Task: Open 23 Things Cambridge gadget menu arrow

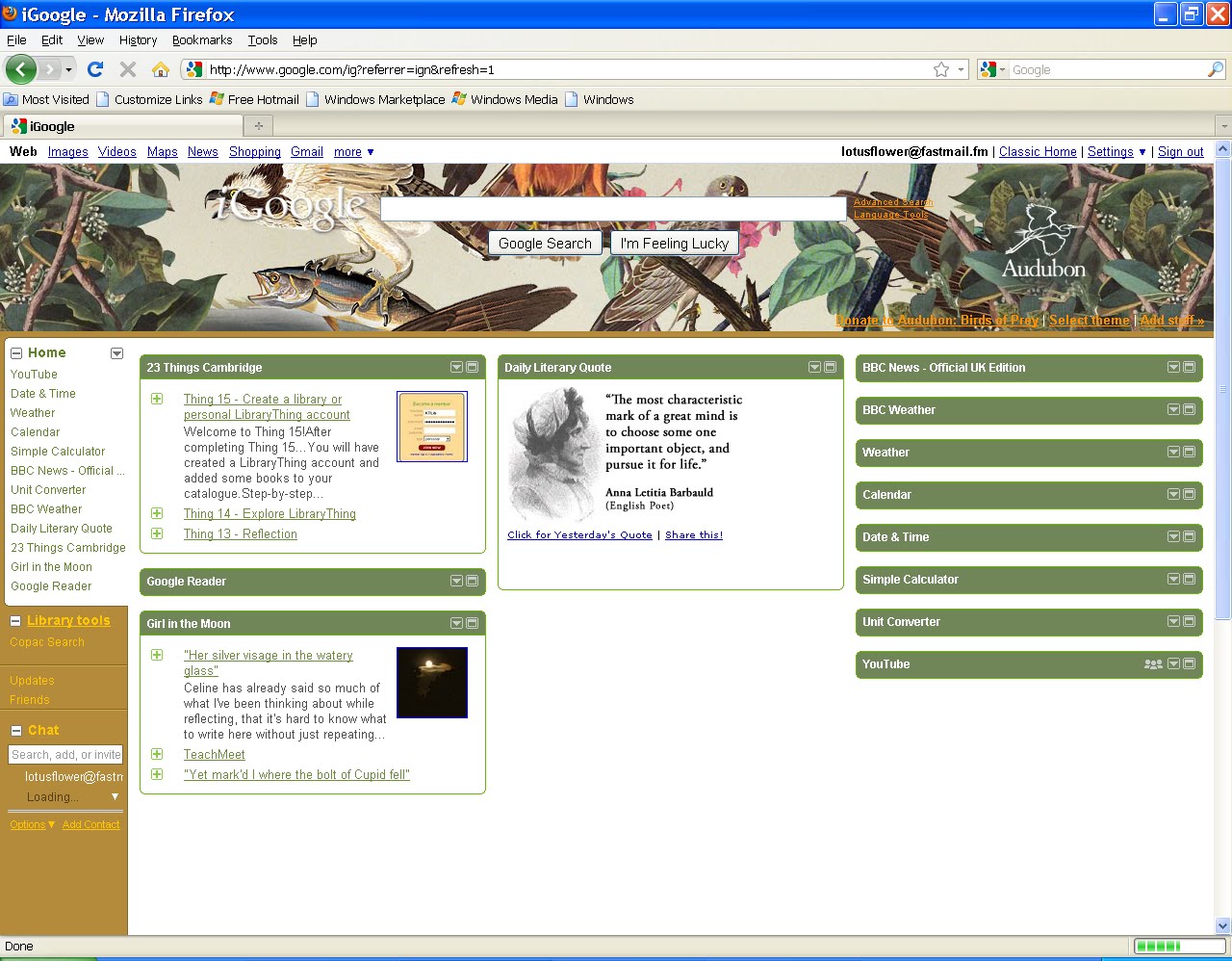Action: tap(456, 367)
